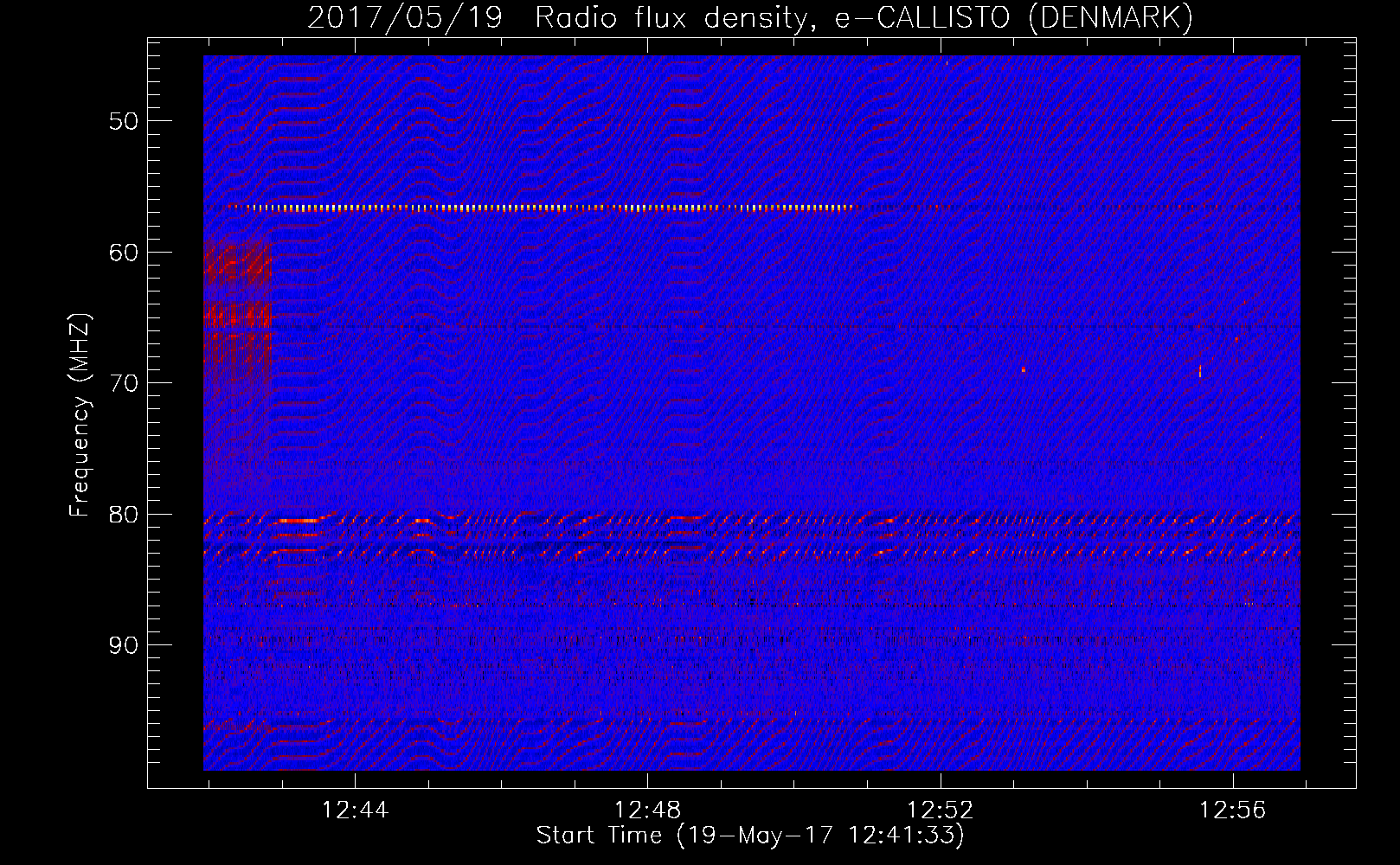Viewport: 1400px width, 865px height.
Task: Click the 80 MHz frequency label
Action: click(124, 515)
